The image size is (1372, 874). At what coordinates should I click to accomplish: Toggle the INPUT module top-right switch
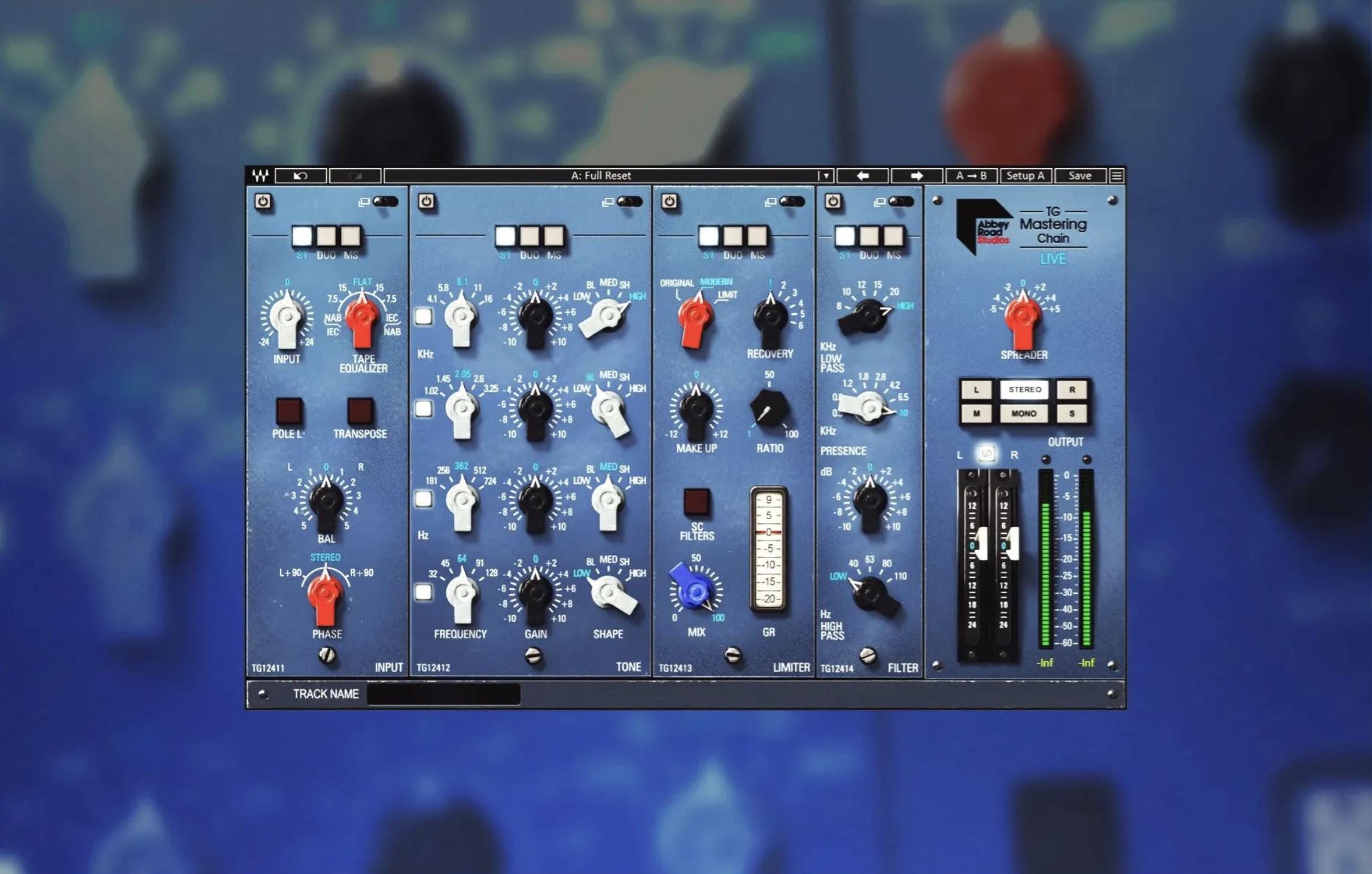click(386, 202)
